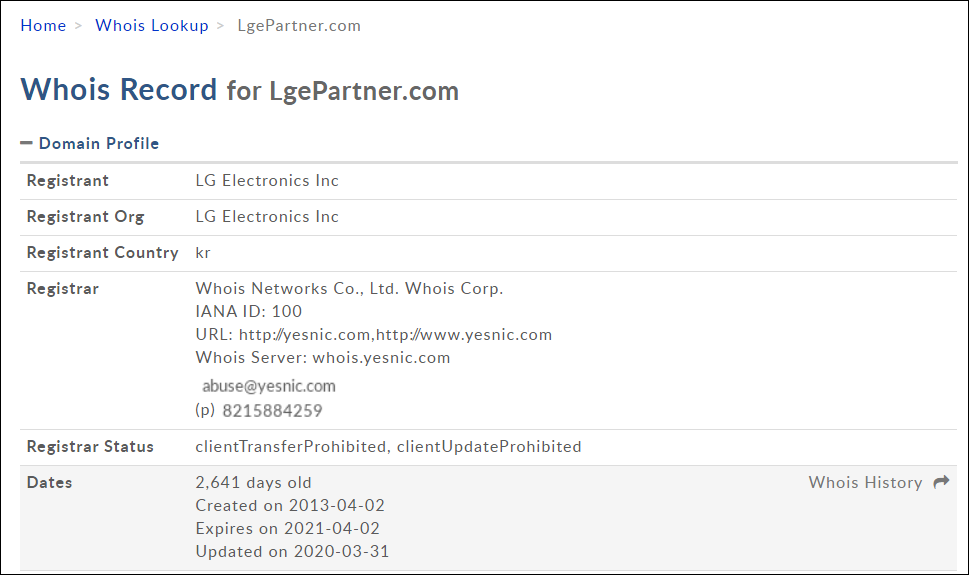Screen dimensions: 969x575
Task: Select the Registrant row's LG Electronics Inc value
Action: (267, 181)
